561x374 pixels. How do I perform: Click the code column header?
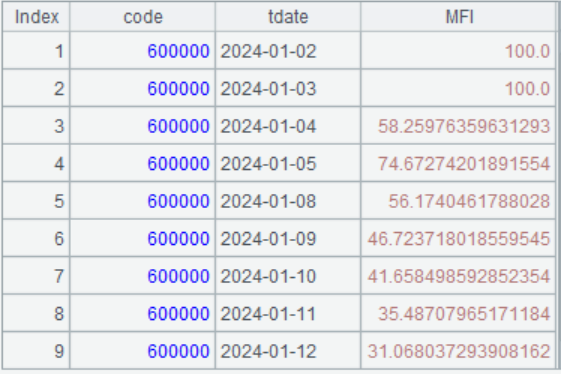(x=143, y=17)
